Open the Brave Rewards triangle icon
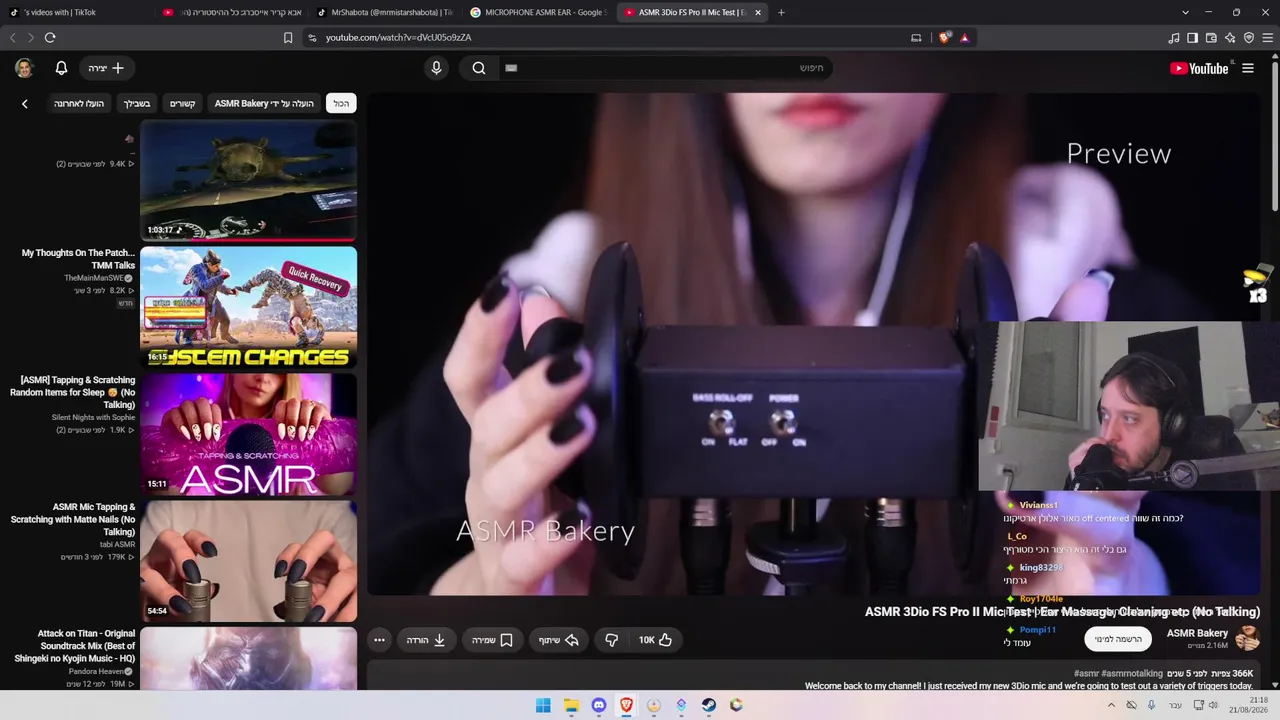This screenshot has height=720, width=1280. click(964, 37)
